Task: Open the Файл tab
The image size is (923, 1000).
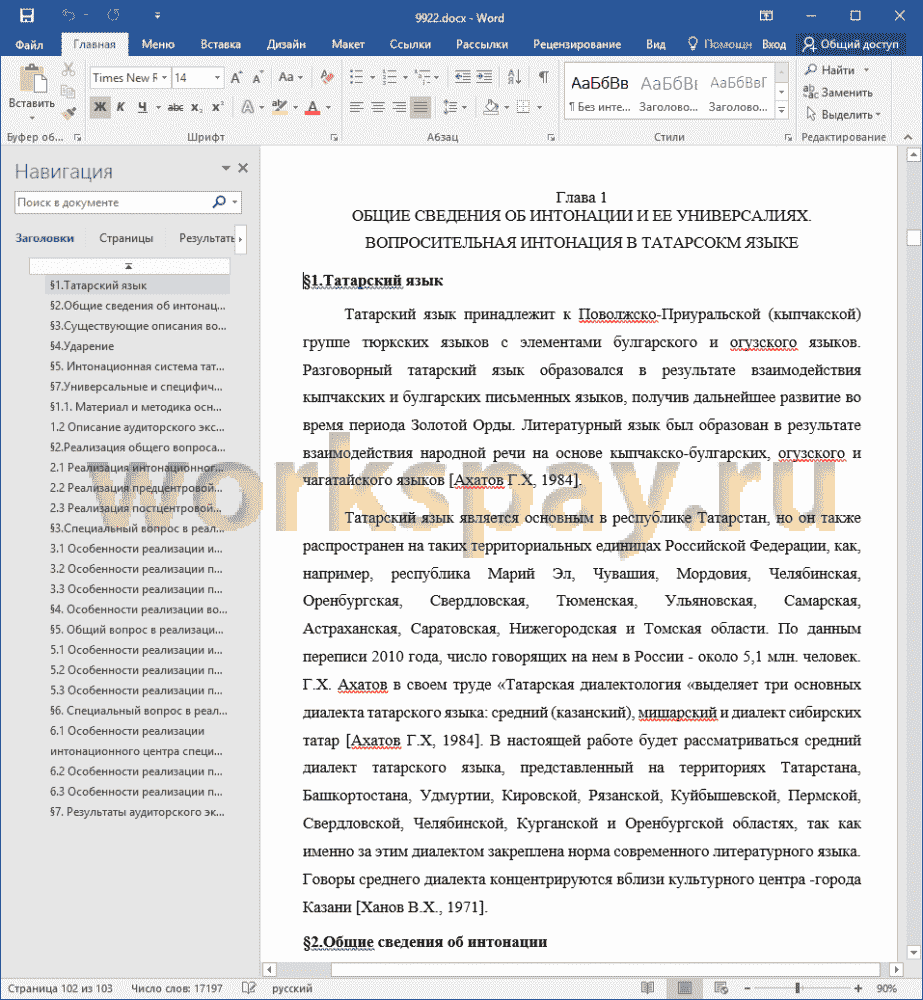Action: click(29, 45)
